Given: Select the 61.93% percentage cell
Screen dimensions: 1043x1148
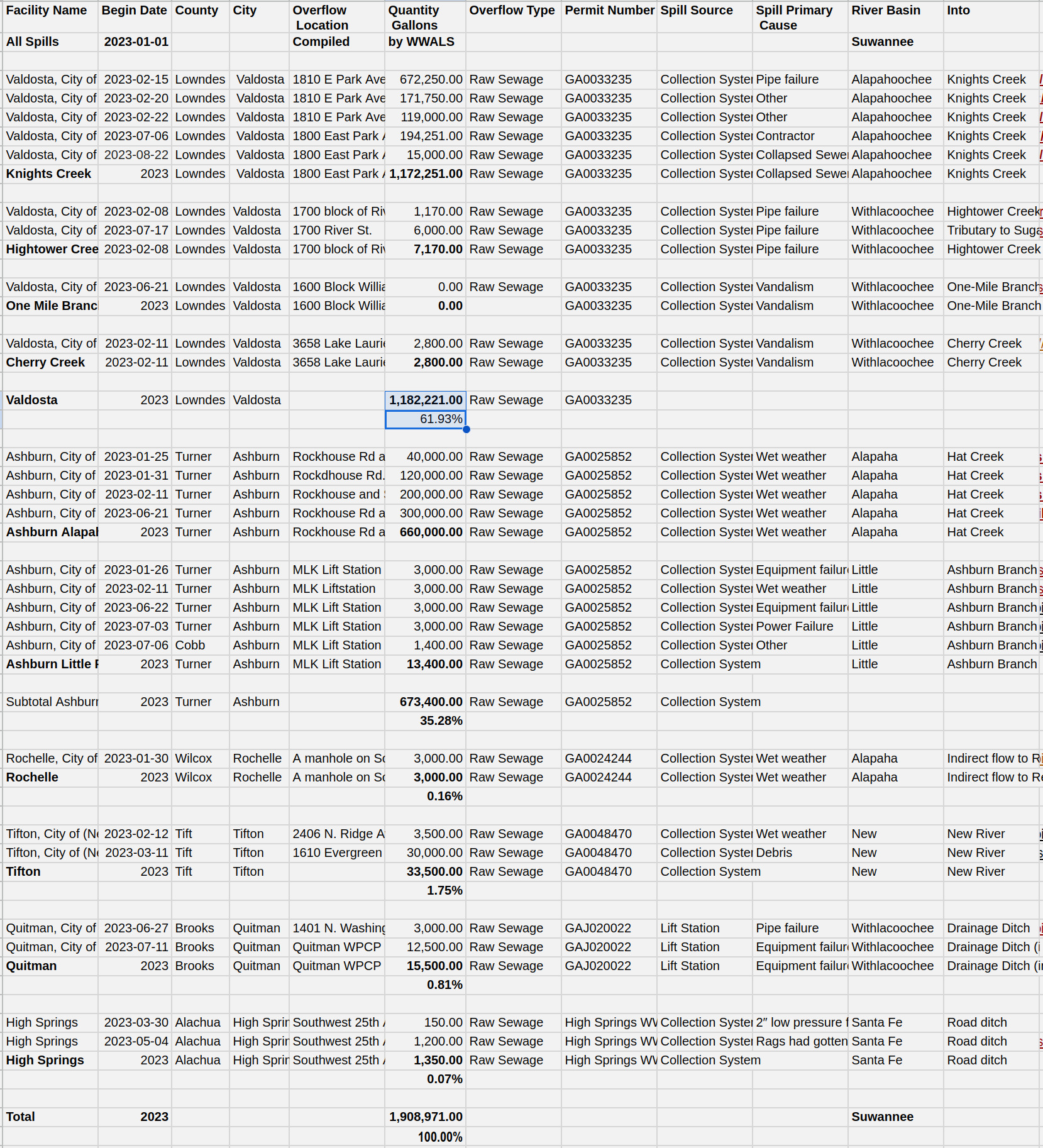Looking at the screenshot, I should [426, 419].
